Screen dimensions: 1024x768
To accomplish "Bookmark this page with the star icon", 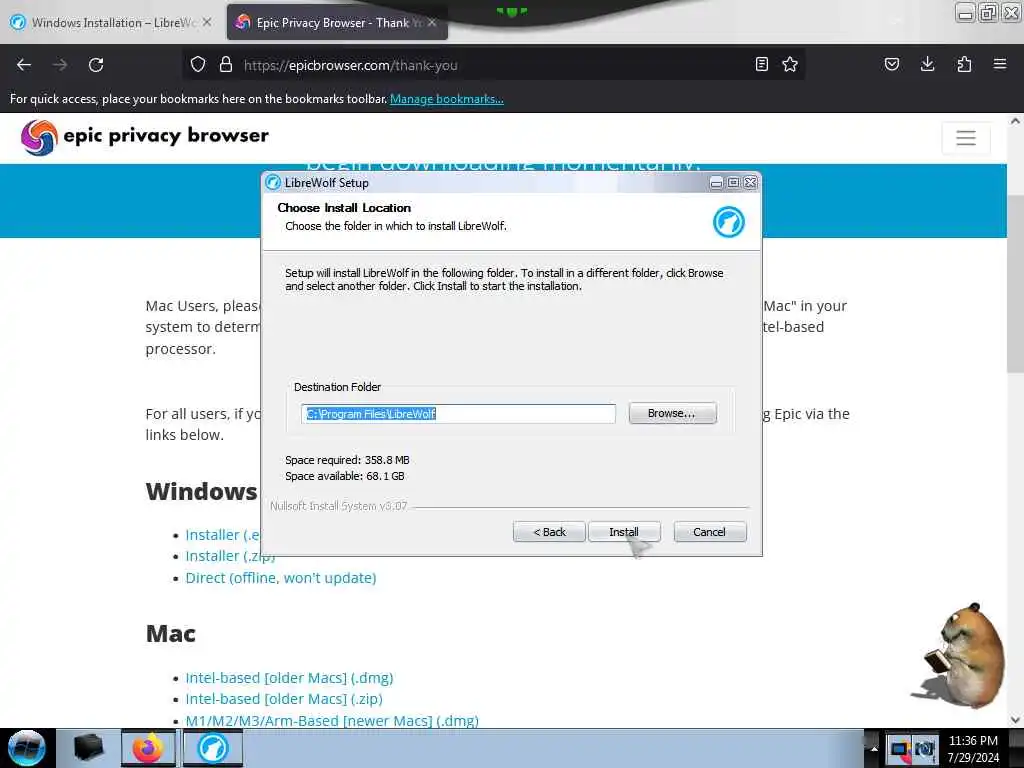I will (790, 64).
